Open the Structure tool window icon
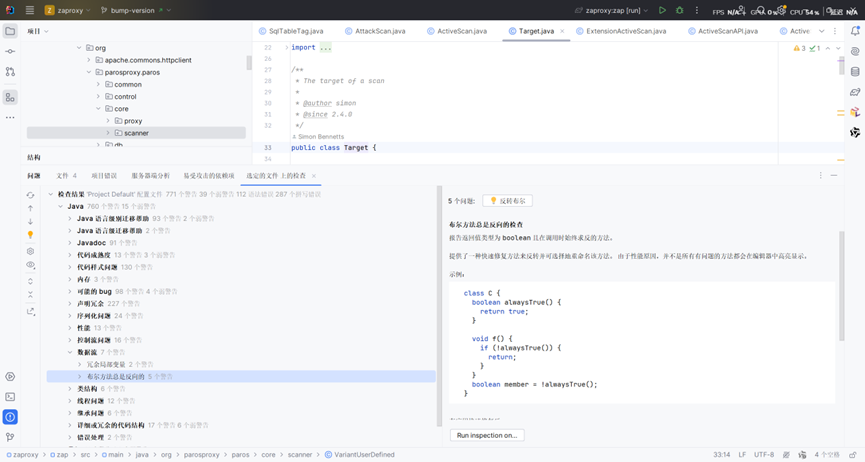 point(10,98)
